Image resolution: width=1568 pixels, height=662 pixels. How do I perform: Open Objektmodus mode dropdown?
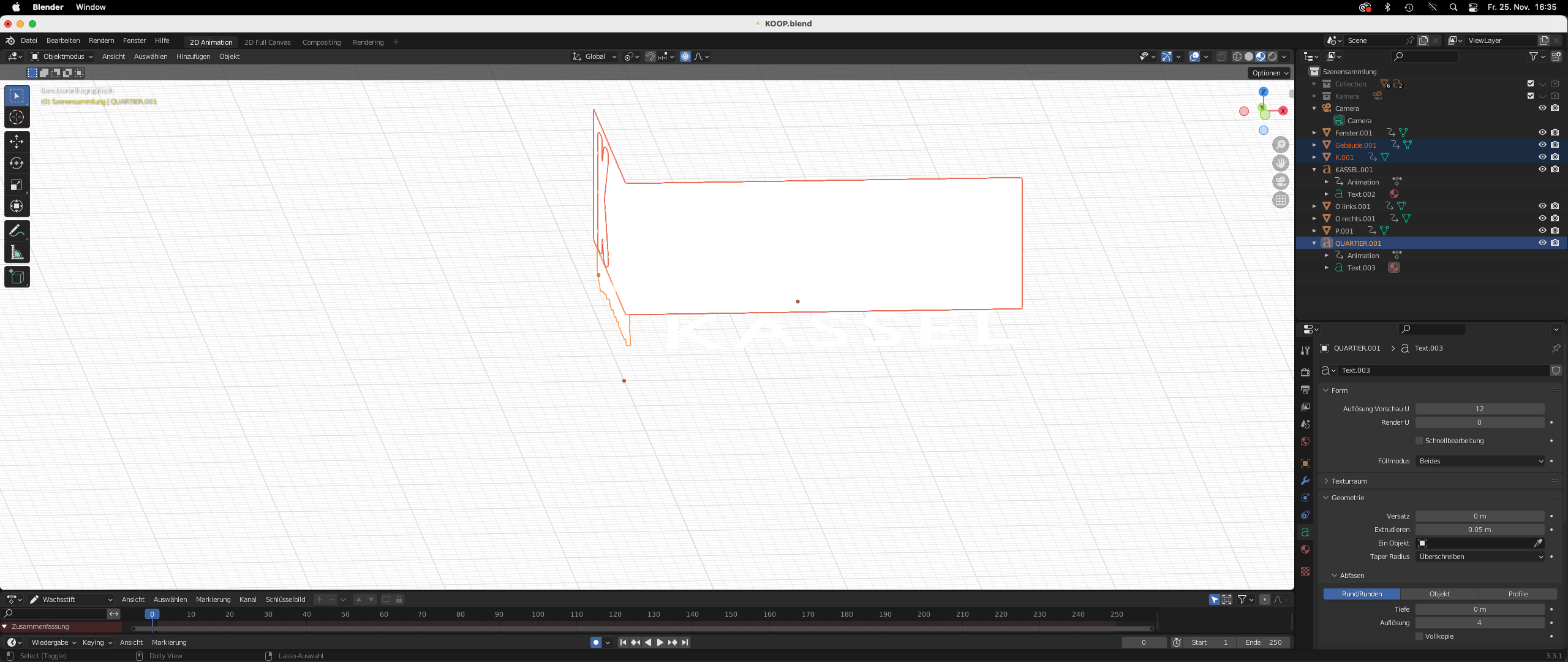coord(62,56)
